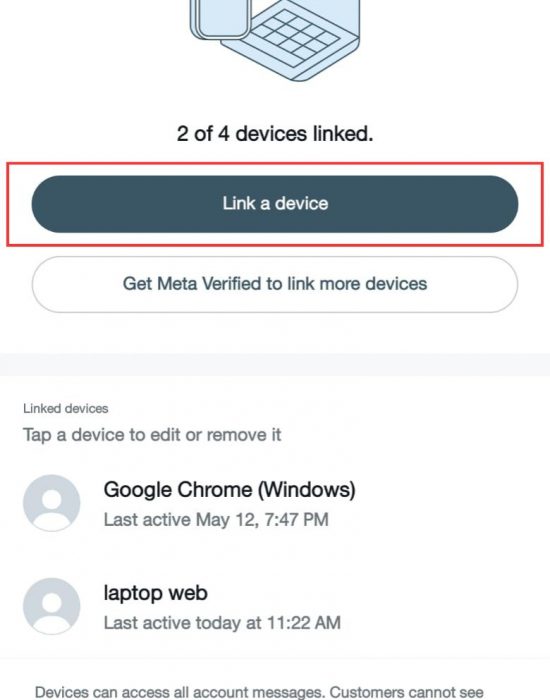
Task: Click the 2 of 4 devices linked text
Action: point(275,133)
